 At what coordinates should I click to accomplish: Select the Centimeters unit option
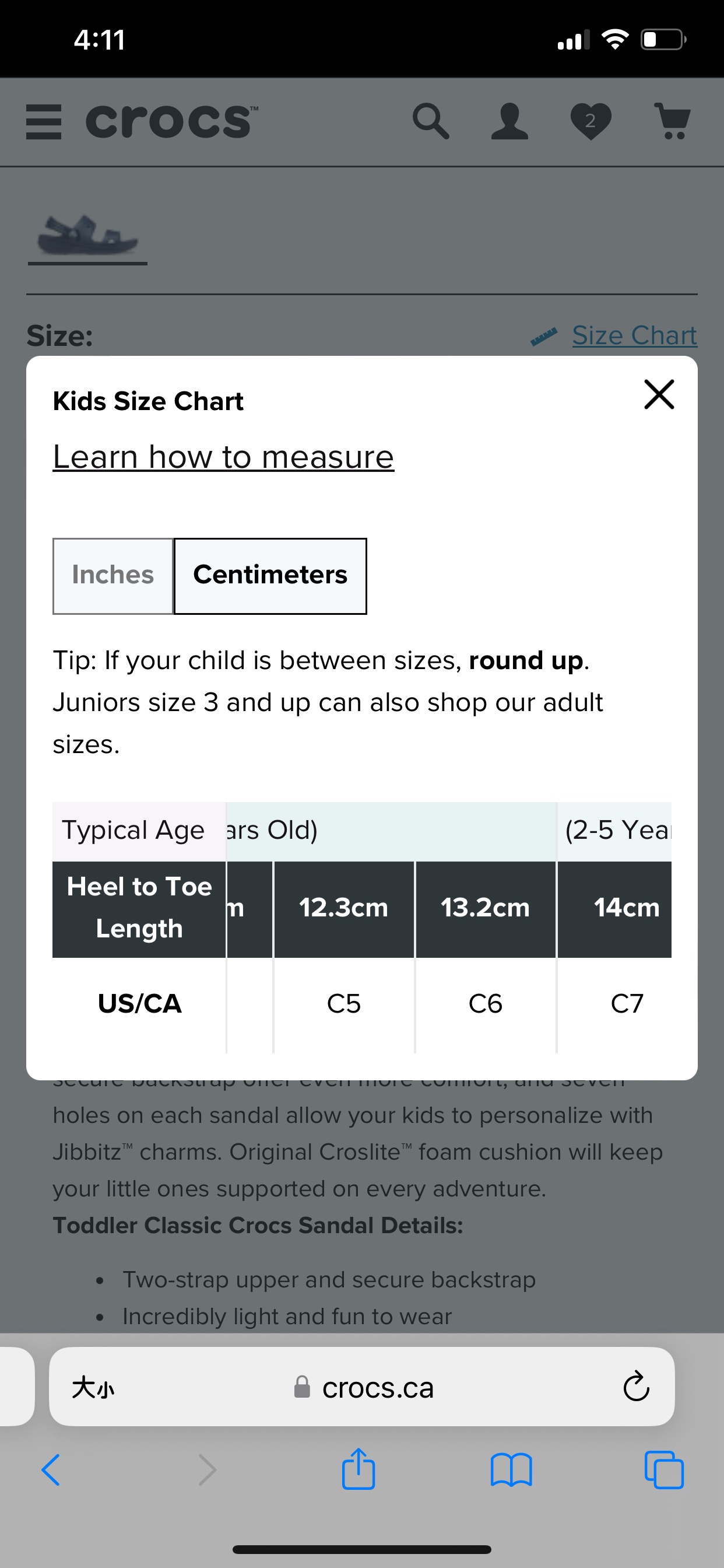coord(269,575)
